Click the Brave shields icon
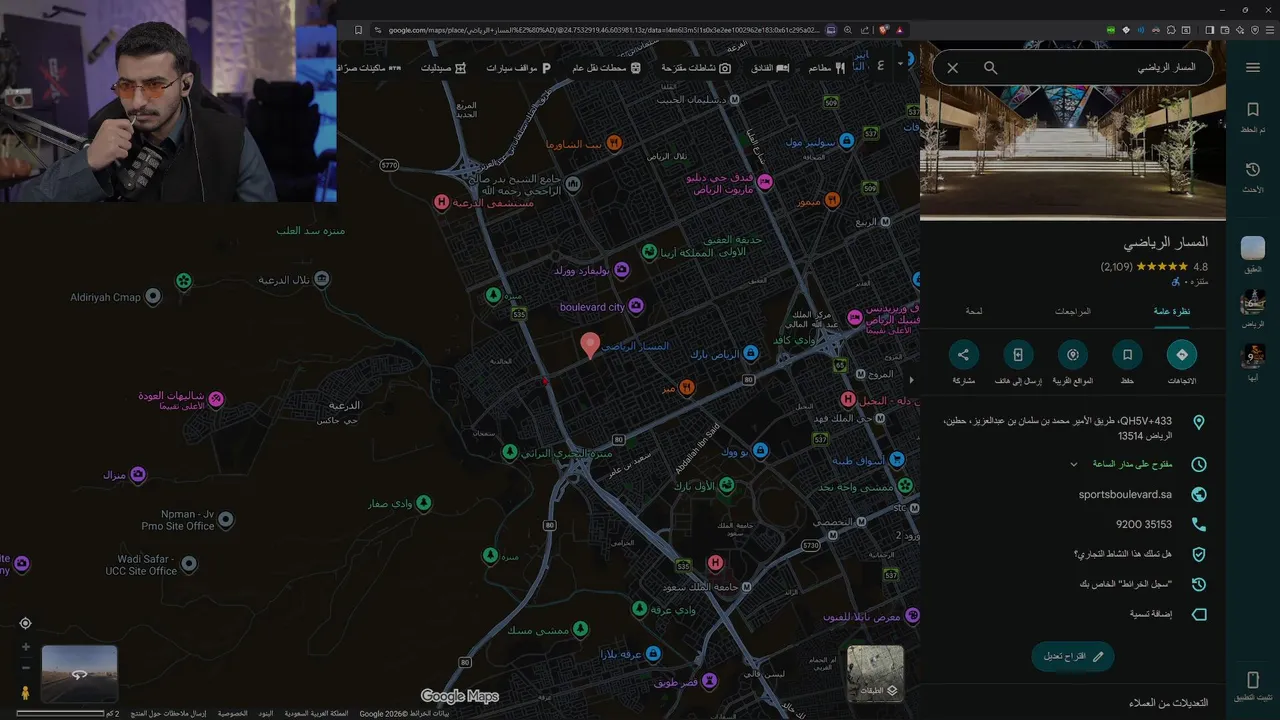1280x720 pixels. (x=884, y=30)
